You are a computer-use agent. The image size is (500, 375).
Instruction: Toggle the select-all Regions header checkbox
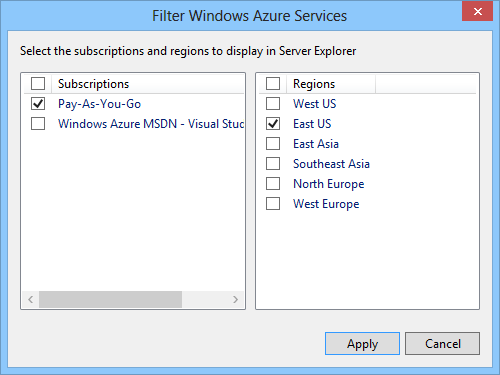point(273,84)
